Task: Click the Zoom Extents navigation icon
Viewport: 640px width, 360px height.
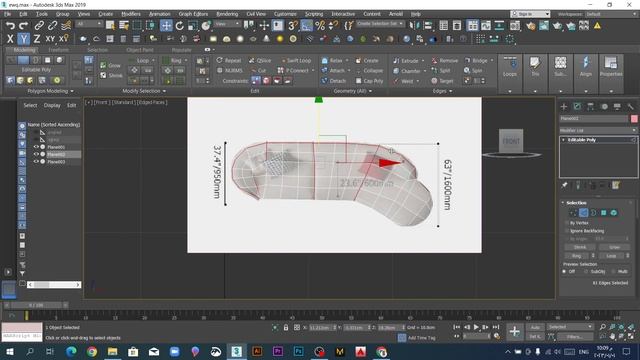Action: pos(621,327)
